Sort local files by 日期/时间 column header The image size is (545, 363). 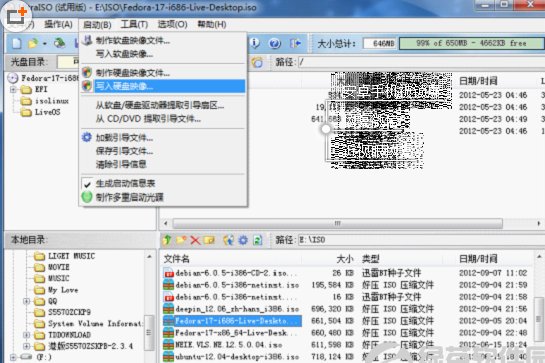point(478,259)
